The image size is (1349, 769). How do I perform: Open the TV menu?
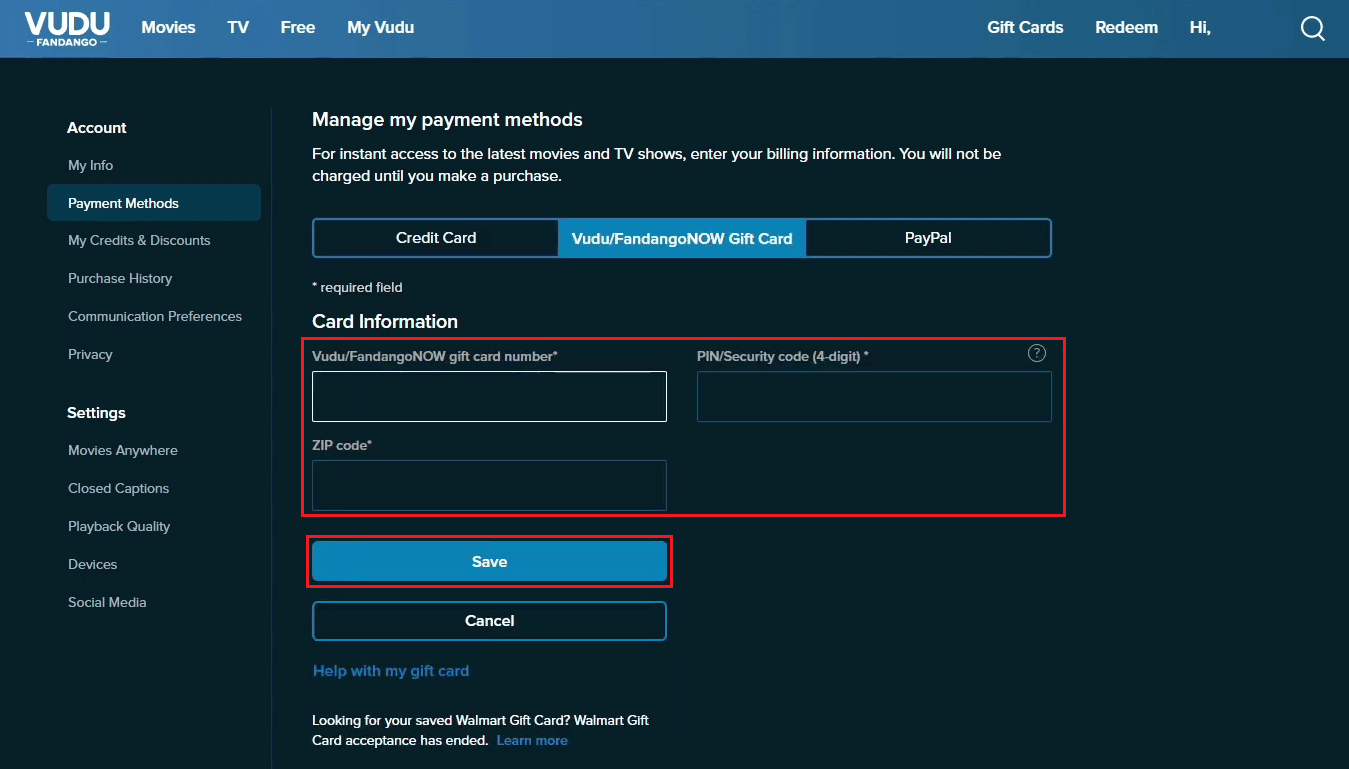click(238, 28)
